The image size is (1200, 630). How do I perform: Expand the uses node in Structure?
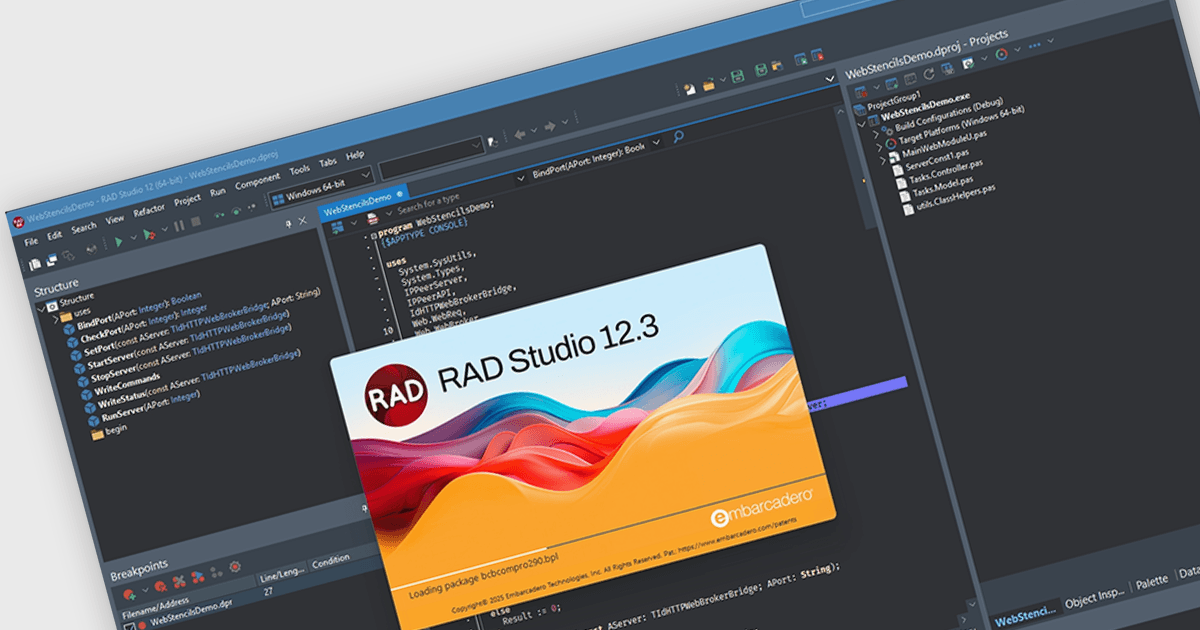(x=56, y=320)
